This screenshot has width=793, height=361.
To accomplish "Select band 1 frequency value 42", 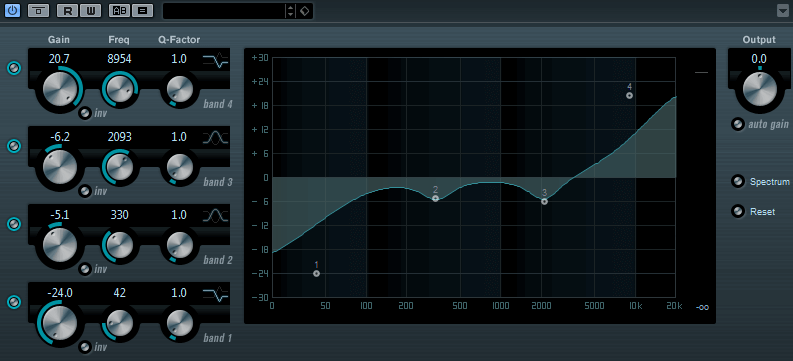I will 119,293.
